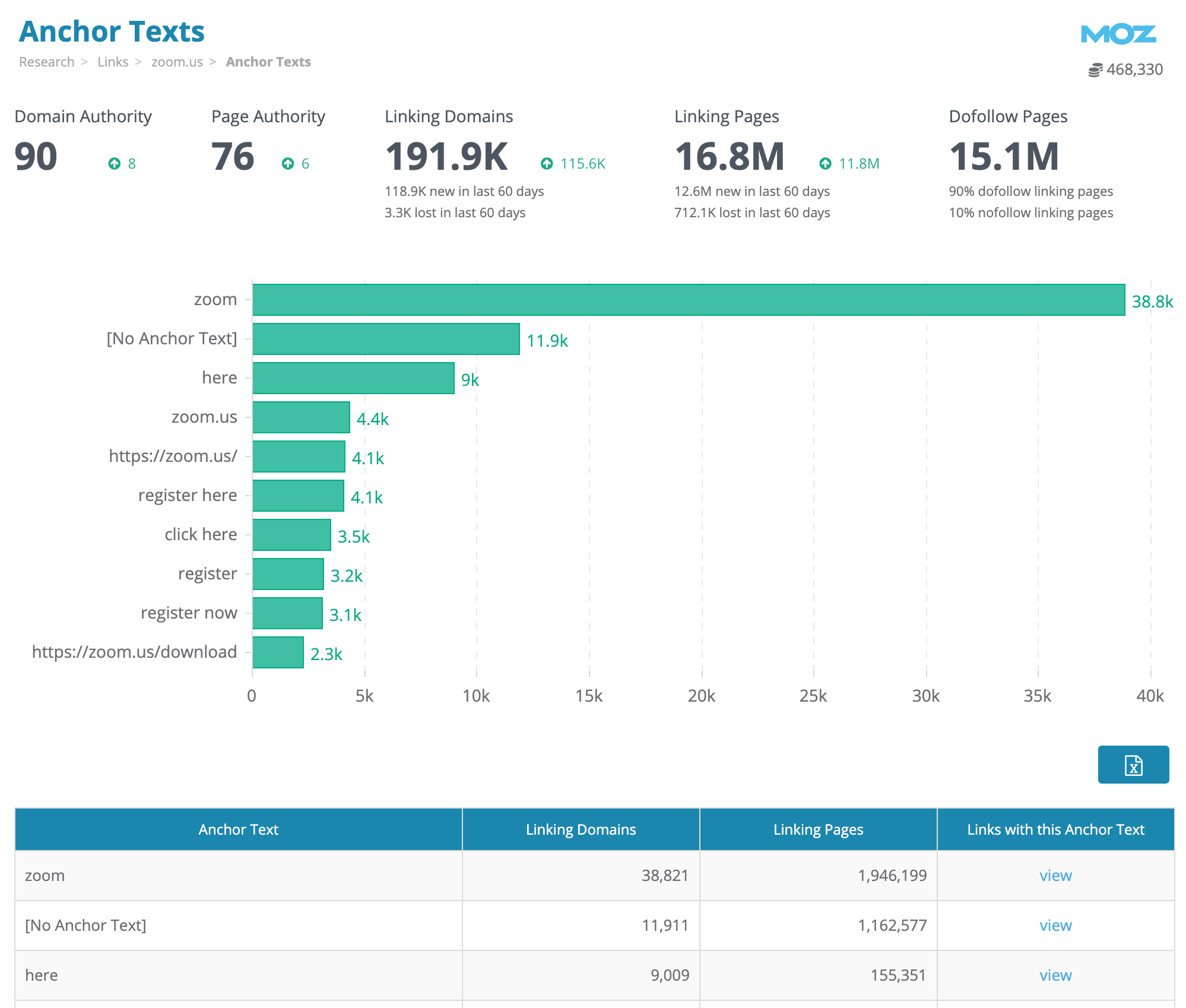Sort by Linking Domains column header
This screenshot has height=1008, width=1186.
point(581,829)
